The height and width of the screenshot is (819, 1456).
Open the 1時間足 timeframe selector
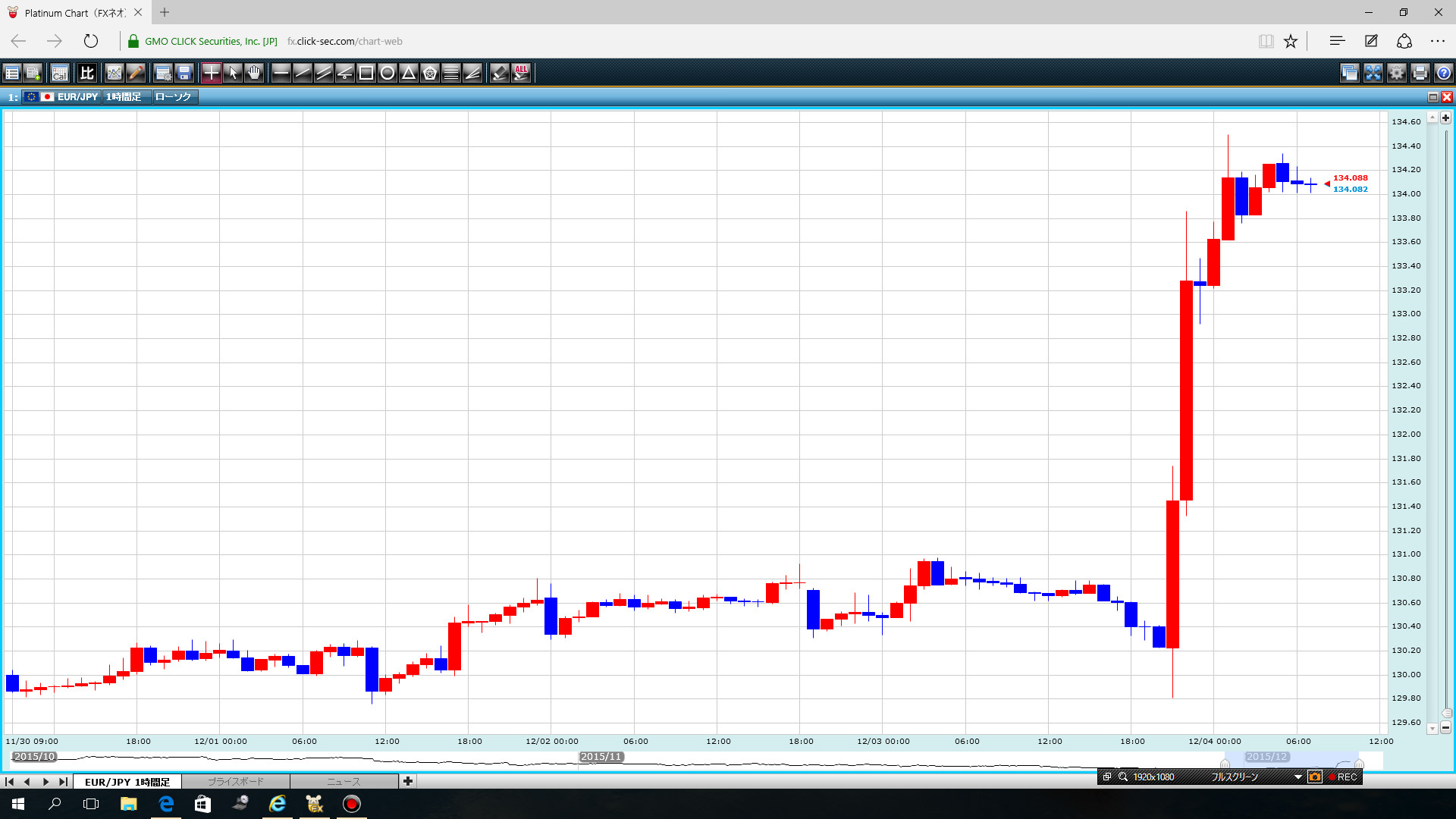[124, 97]
